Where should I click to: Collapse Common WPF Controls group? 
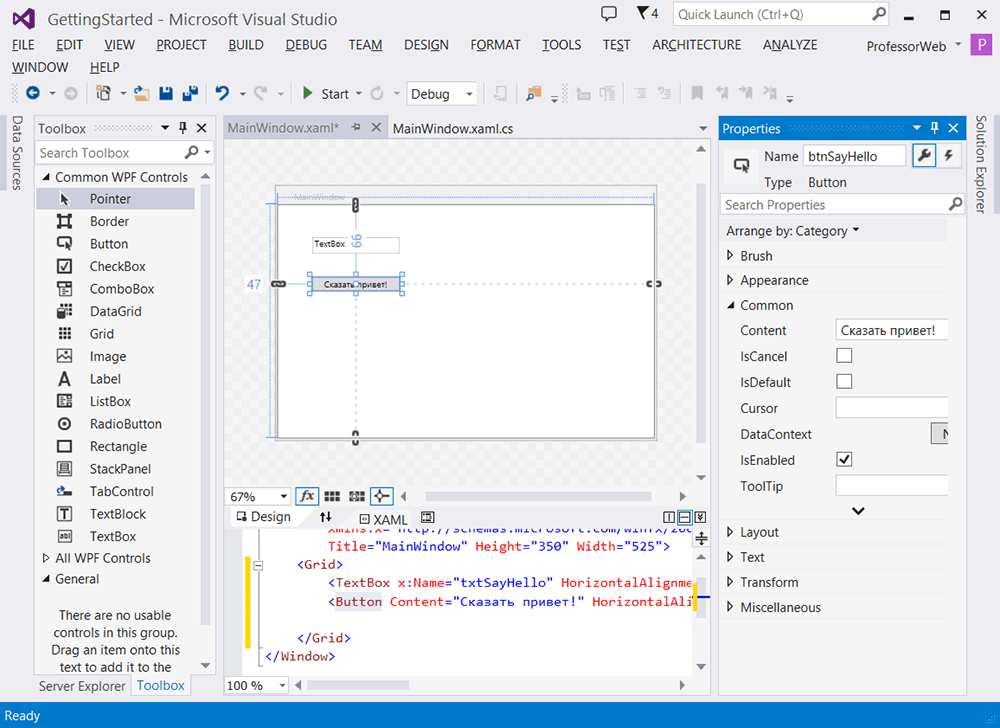pyautogui.click(x=46, y=177)
